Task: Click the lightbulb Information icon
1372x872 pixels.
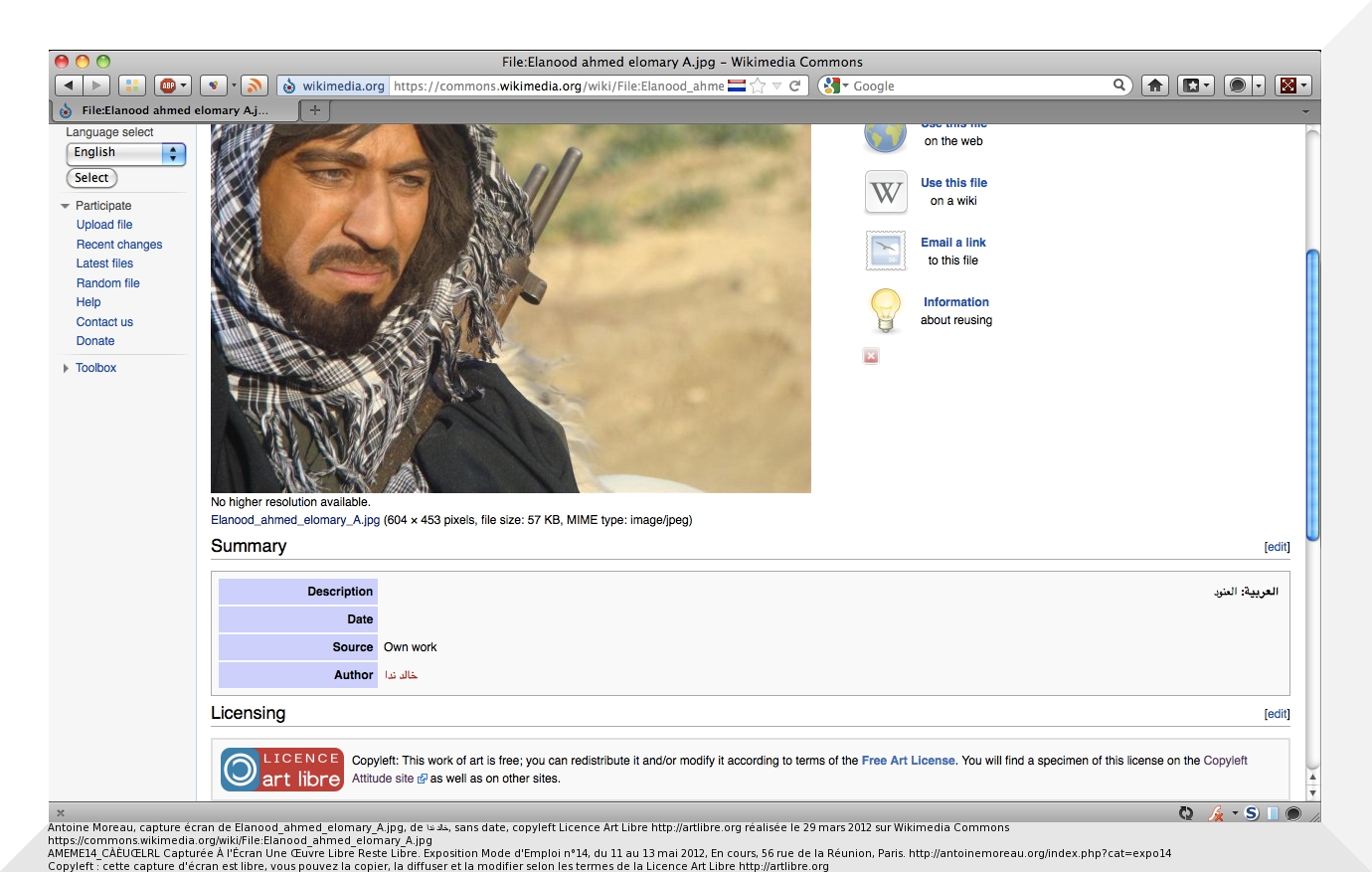Action: tap(885, 310)
